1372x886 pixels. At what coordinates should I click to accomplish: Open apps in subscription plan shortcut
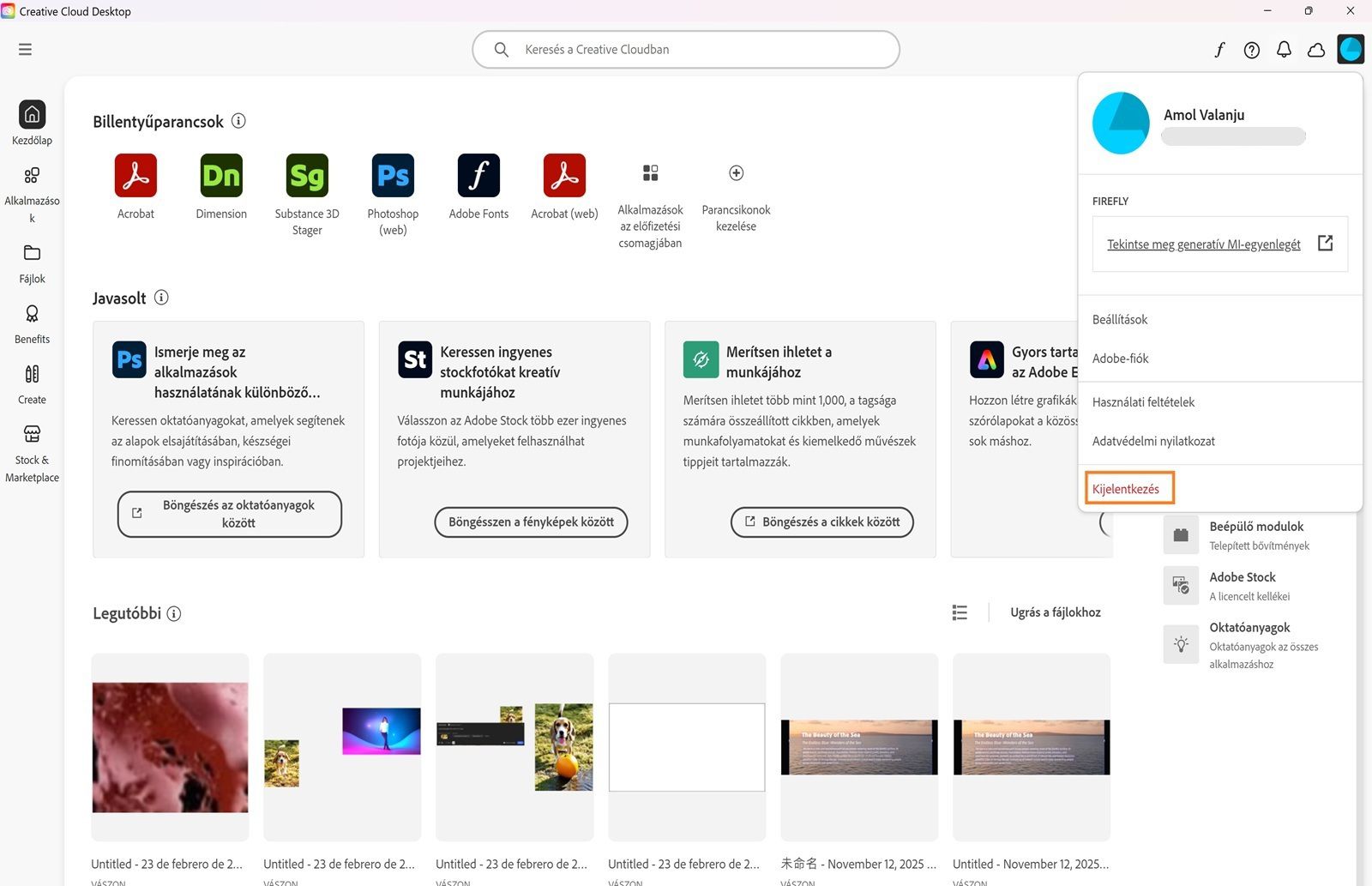[651, 173]
